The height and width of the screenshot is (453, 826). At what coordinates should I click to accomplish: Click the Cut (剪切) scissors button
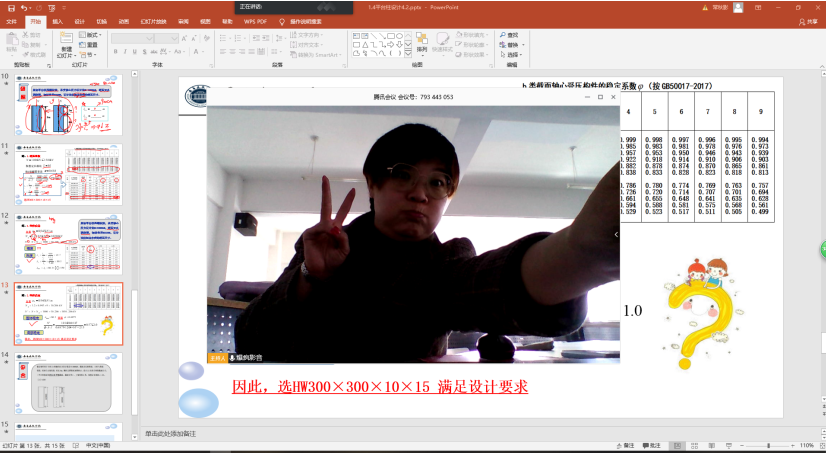[x=32, y=35]
